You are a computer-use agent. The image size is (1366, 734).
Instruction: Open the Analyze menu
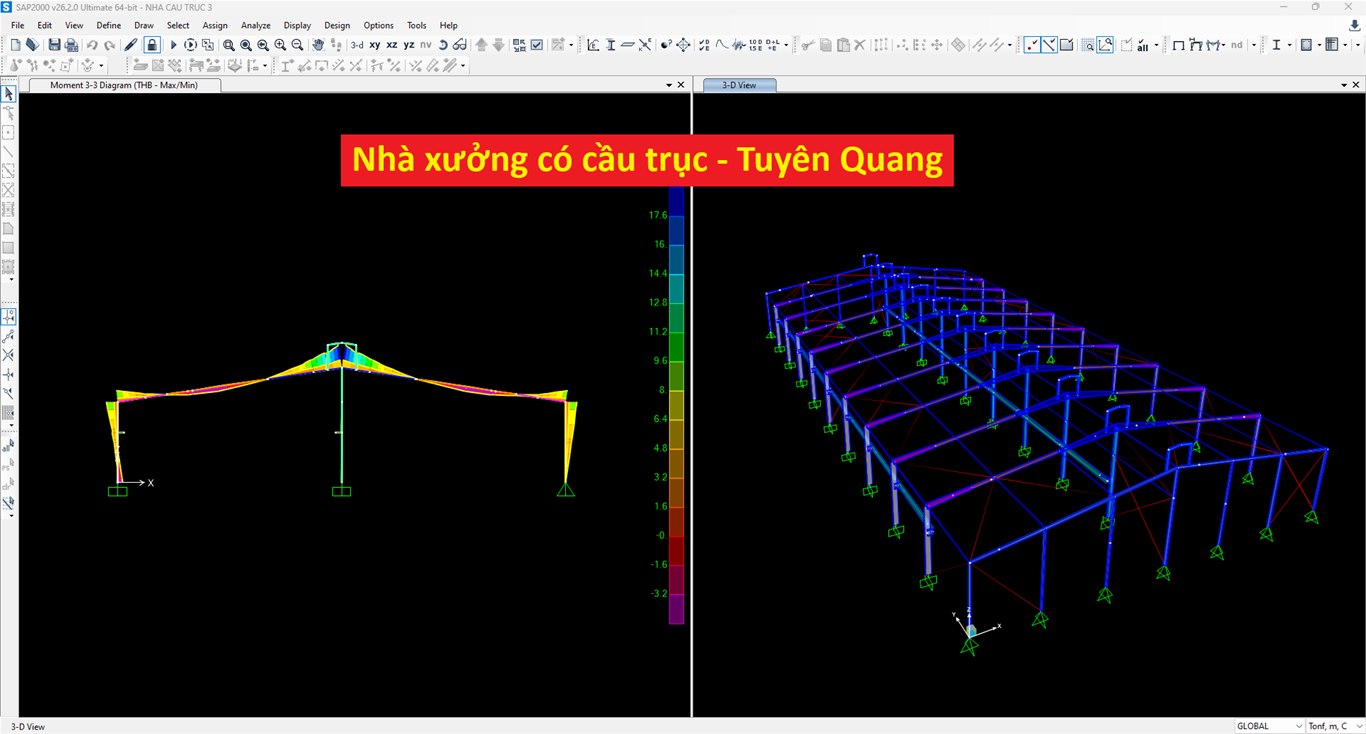click(255, 25)
